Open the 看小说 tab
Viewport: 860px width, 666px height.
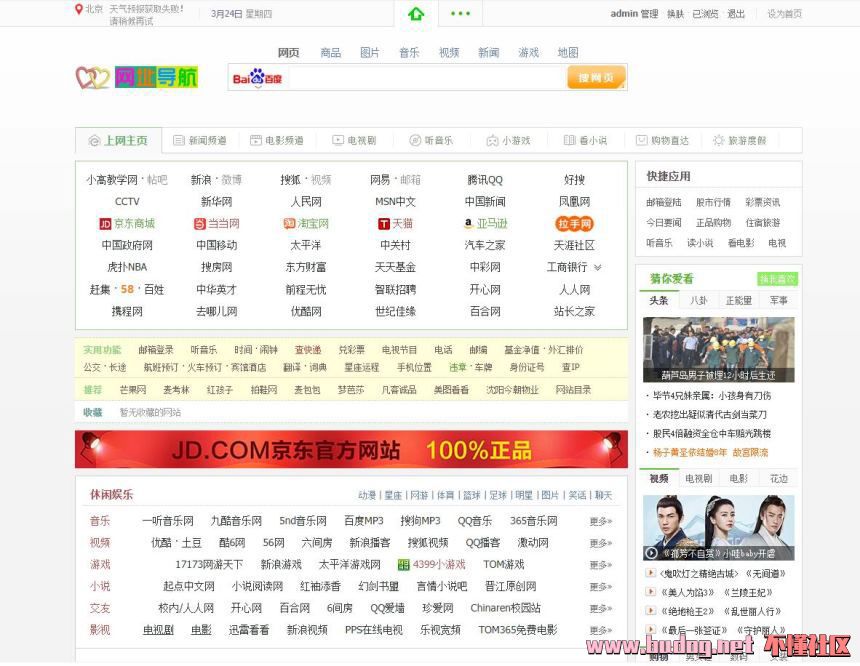click(585, 140)
